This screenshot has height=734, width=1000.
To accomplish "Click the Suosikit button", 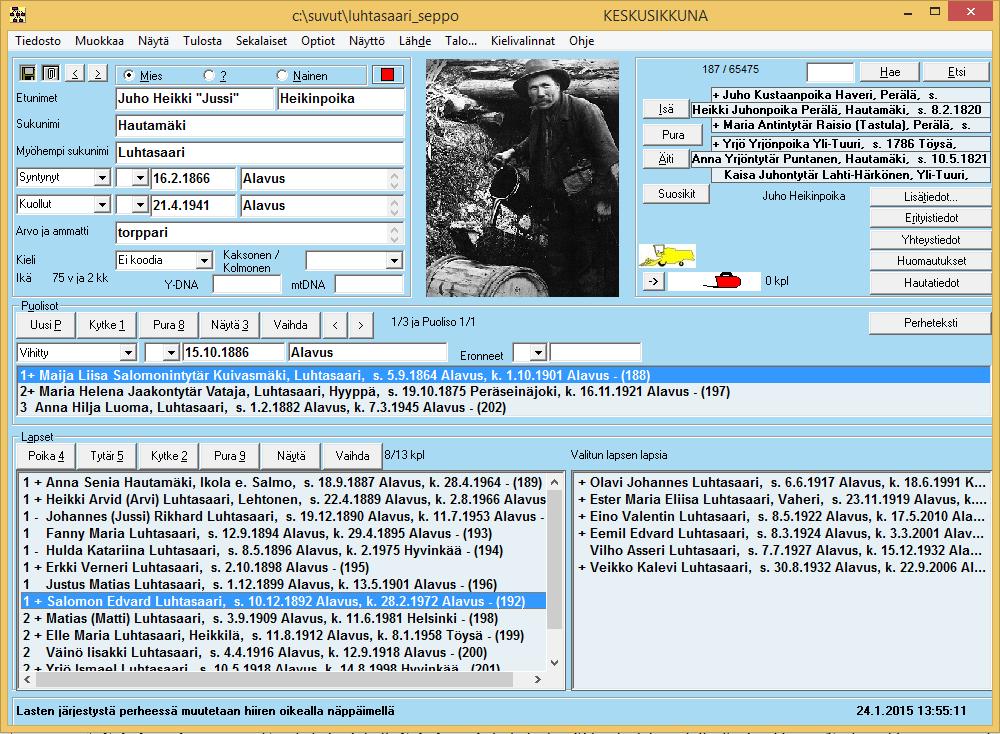I will pyautogui.click(x=677, y=194).
